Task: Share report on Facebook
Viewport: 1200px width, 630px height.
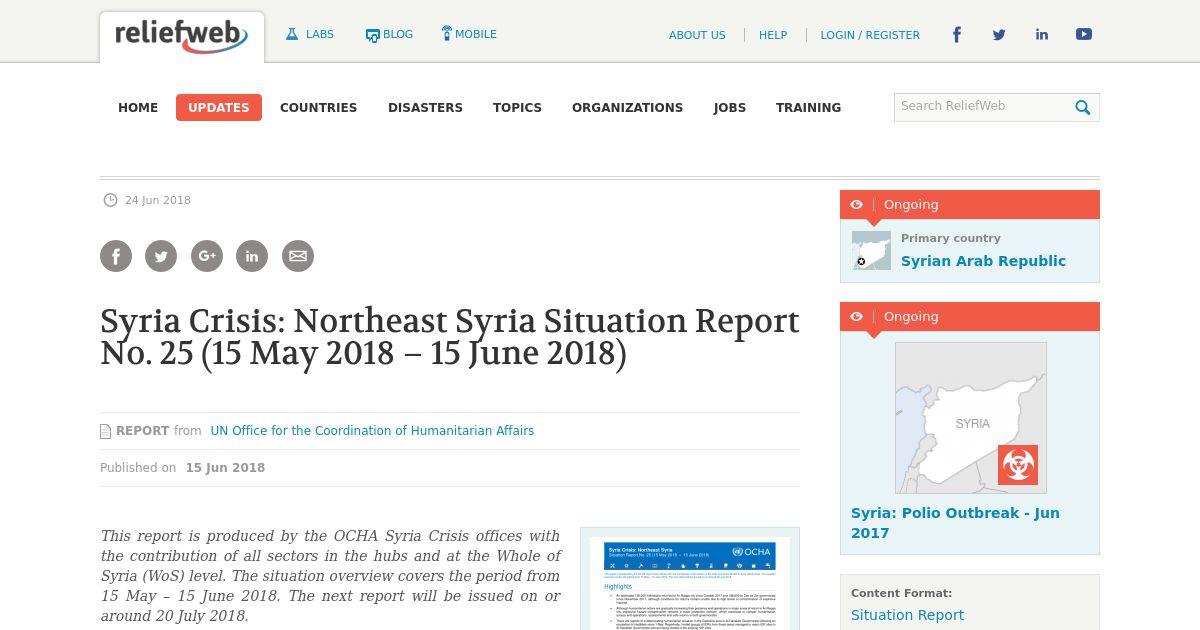Action: [116, 256]
